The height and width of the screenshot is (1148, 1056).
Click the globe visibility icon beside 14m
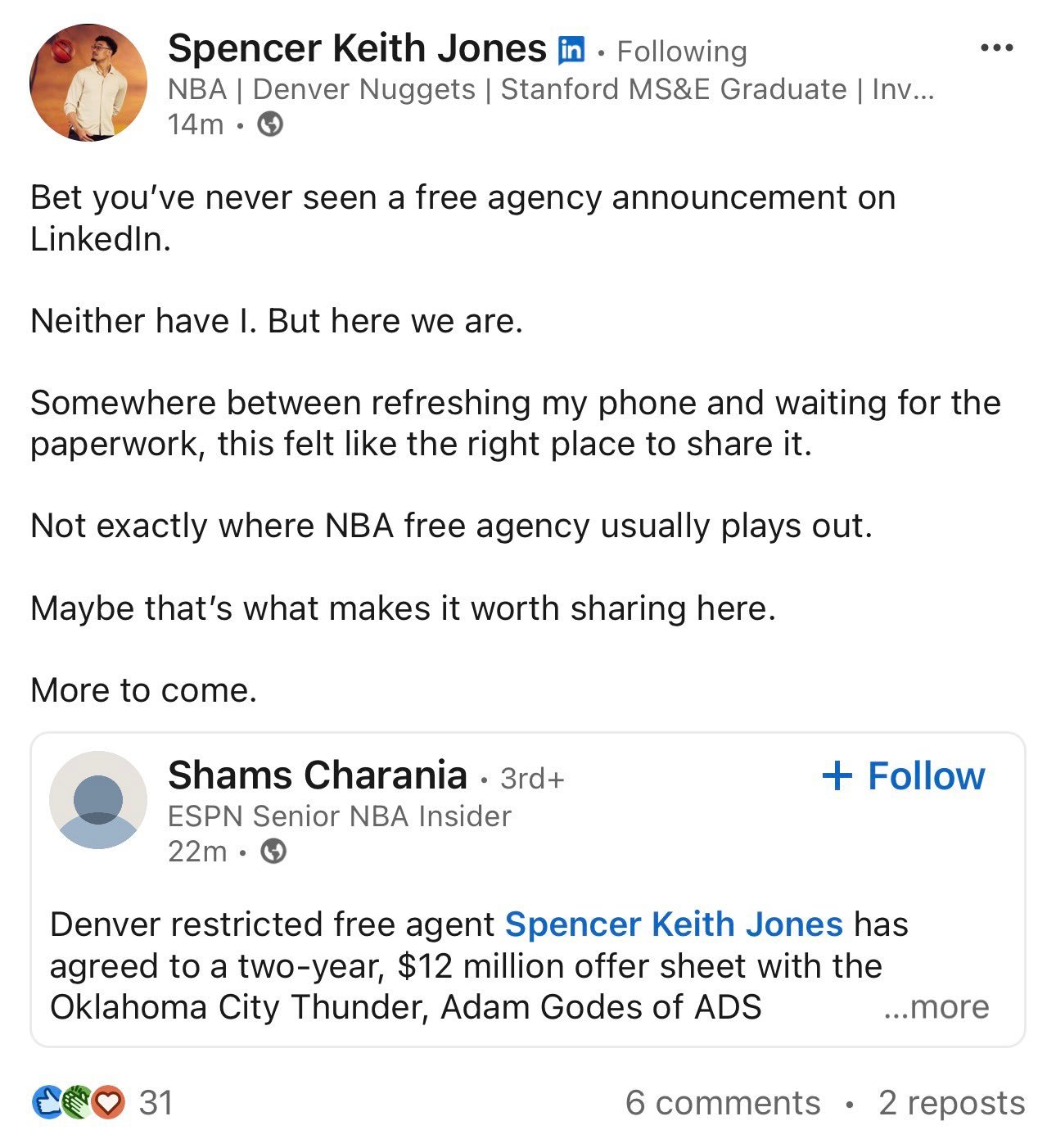click(270, 124)
